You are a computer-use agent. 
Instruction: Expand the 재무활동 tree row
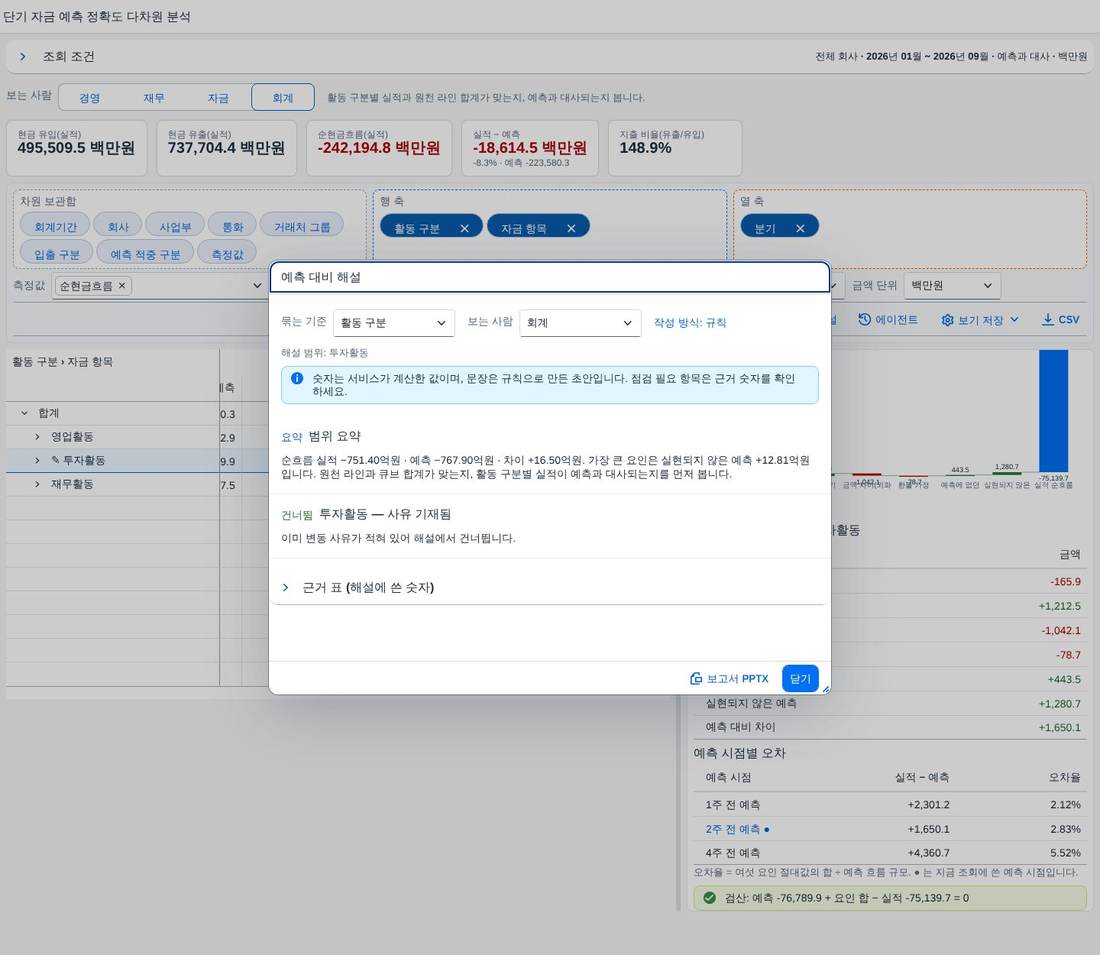(37, 484)
